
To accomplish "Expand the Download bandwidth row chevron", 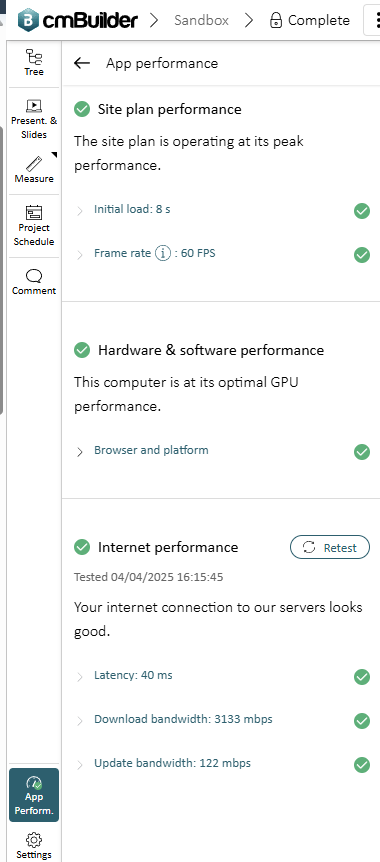I will [80, 720].
